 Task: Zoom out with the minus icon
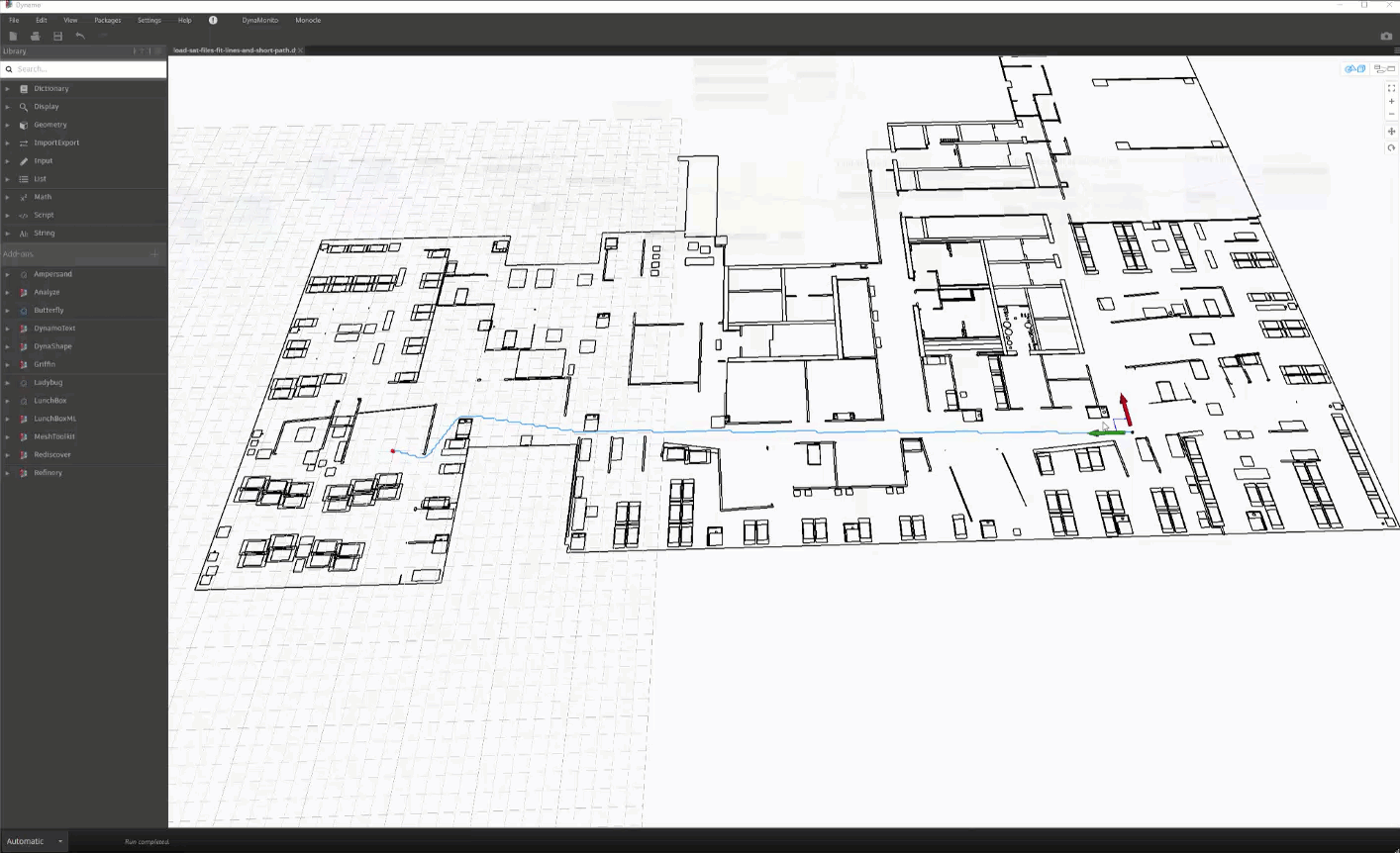point(1391,114)
